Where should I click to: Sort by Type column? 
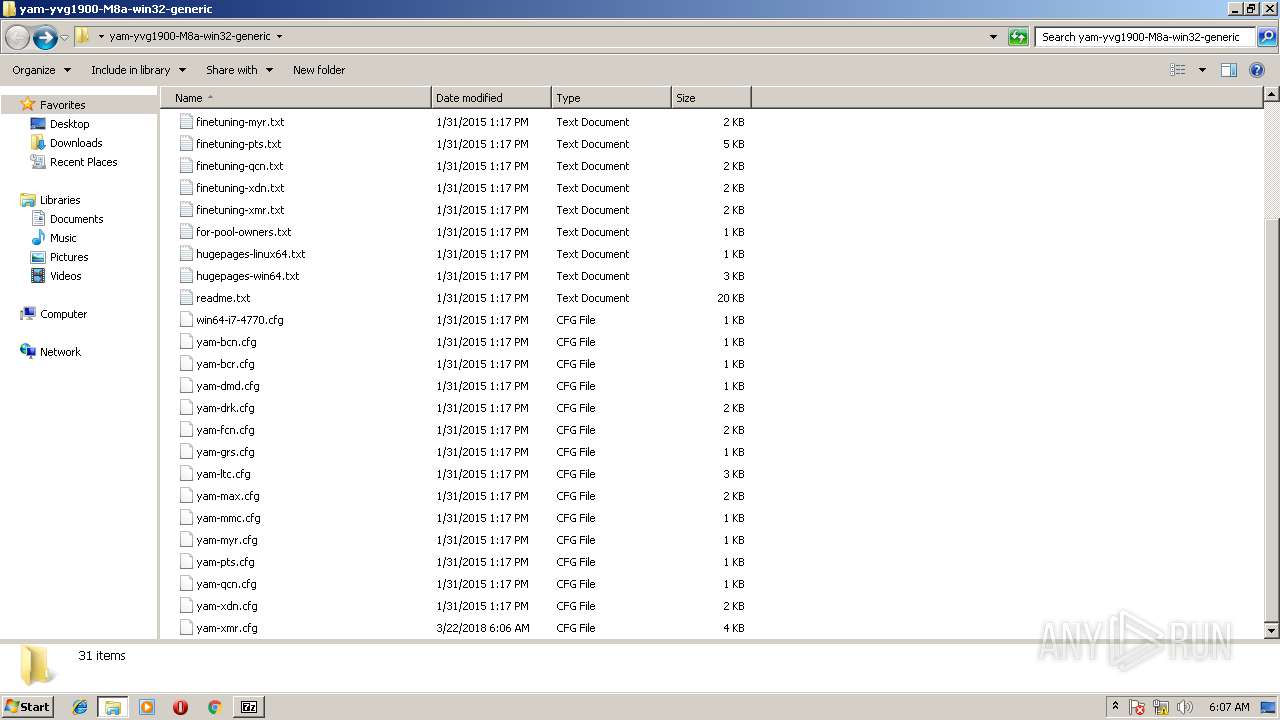[611, 98]
